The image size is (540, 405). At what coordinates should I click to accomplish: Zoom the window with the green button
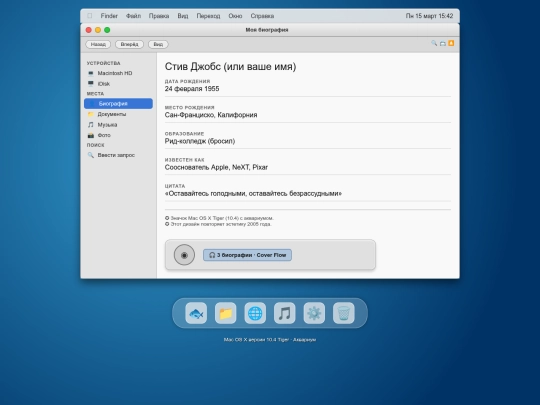(107, 30)
